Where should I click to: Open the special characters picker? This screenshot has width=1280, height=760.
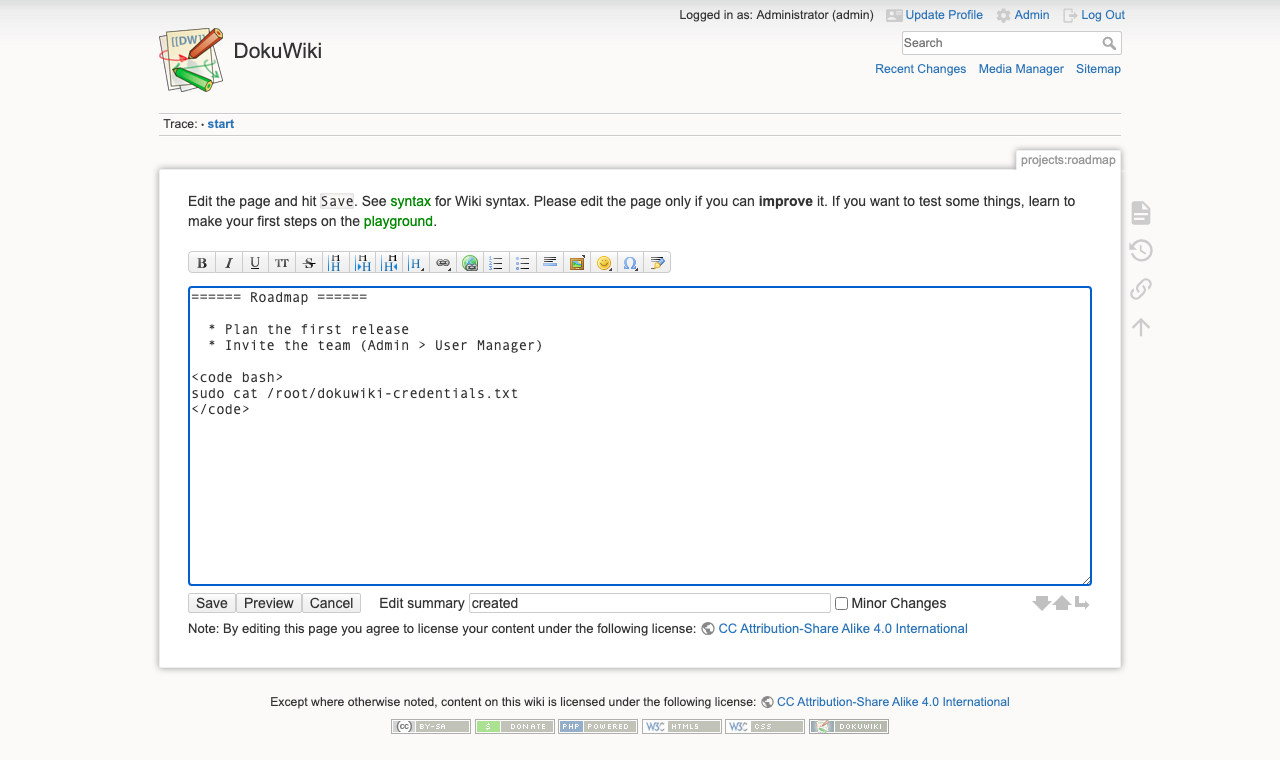click(631, 263)
